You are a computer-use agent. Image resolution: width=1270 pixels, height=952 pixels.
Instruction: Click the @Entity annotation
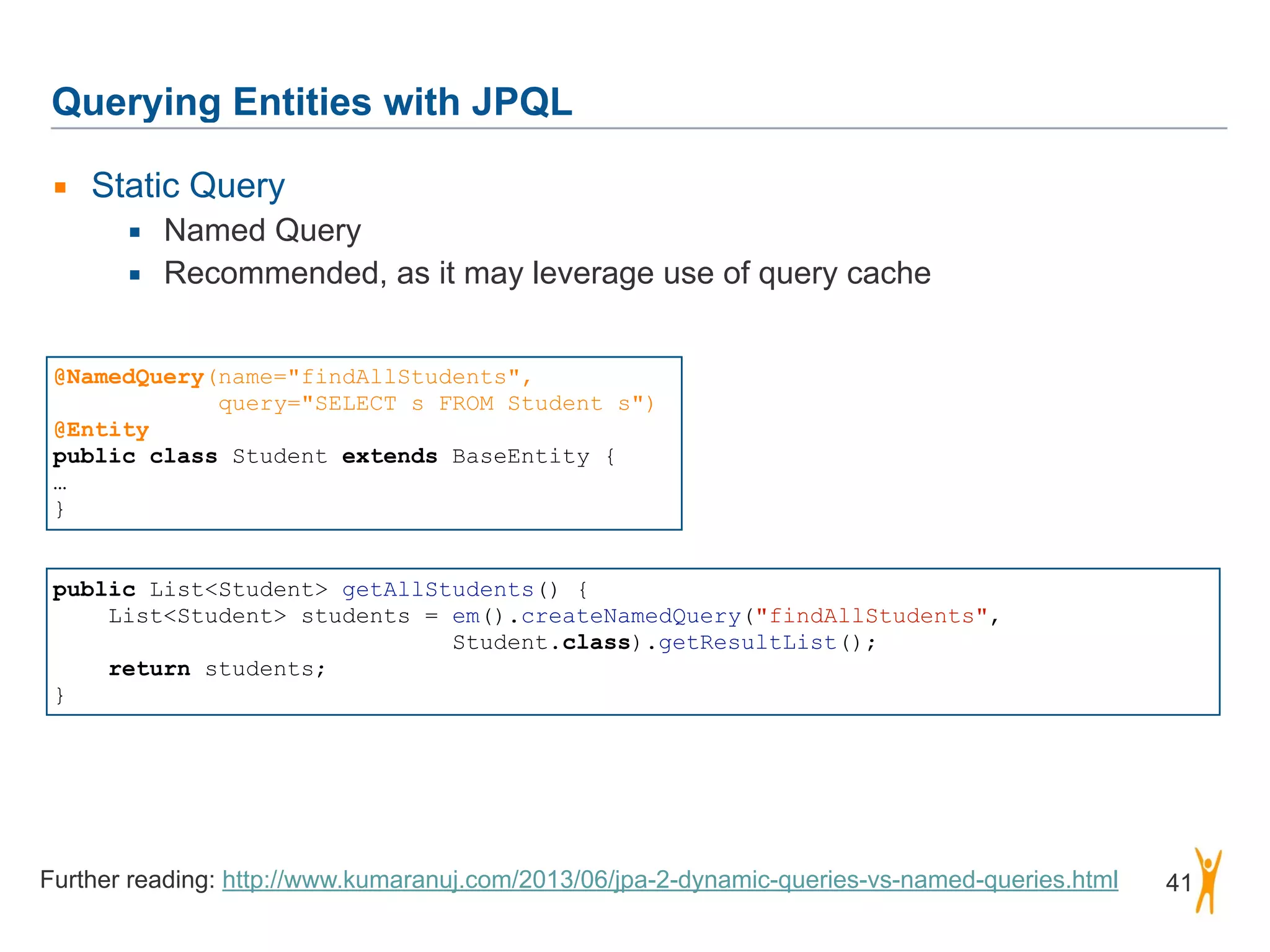click(x=101, y=430)
